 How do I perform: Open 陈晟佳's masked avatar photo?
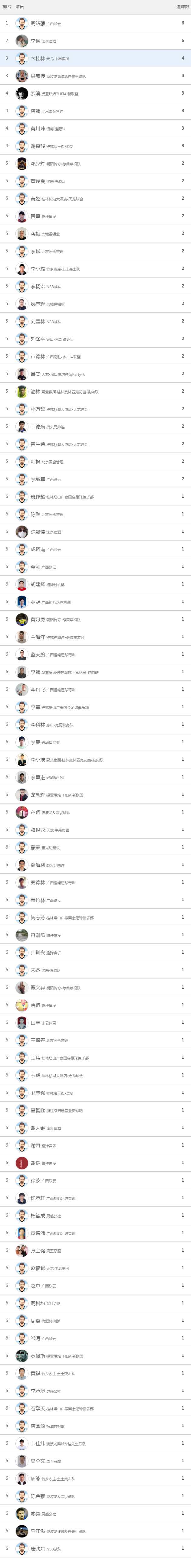[22, 532]
